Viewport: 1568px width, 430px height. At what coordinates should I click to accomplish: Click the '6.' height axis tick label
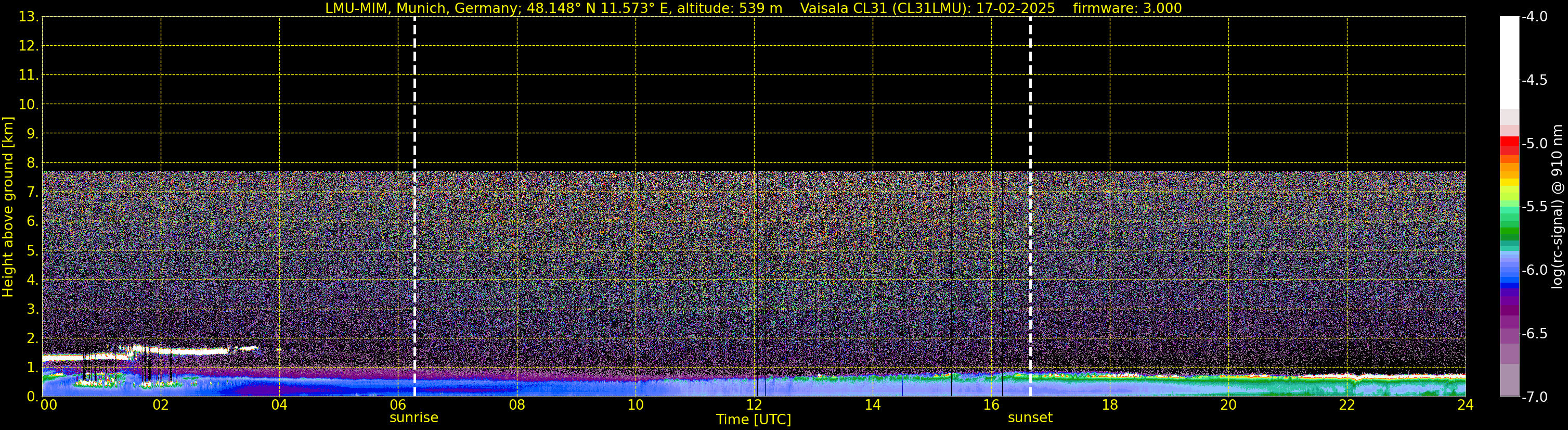[32, 221]
